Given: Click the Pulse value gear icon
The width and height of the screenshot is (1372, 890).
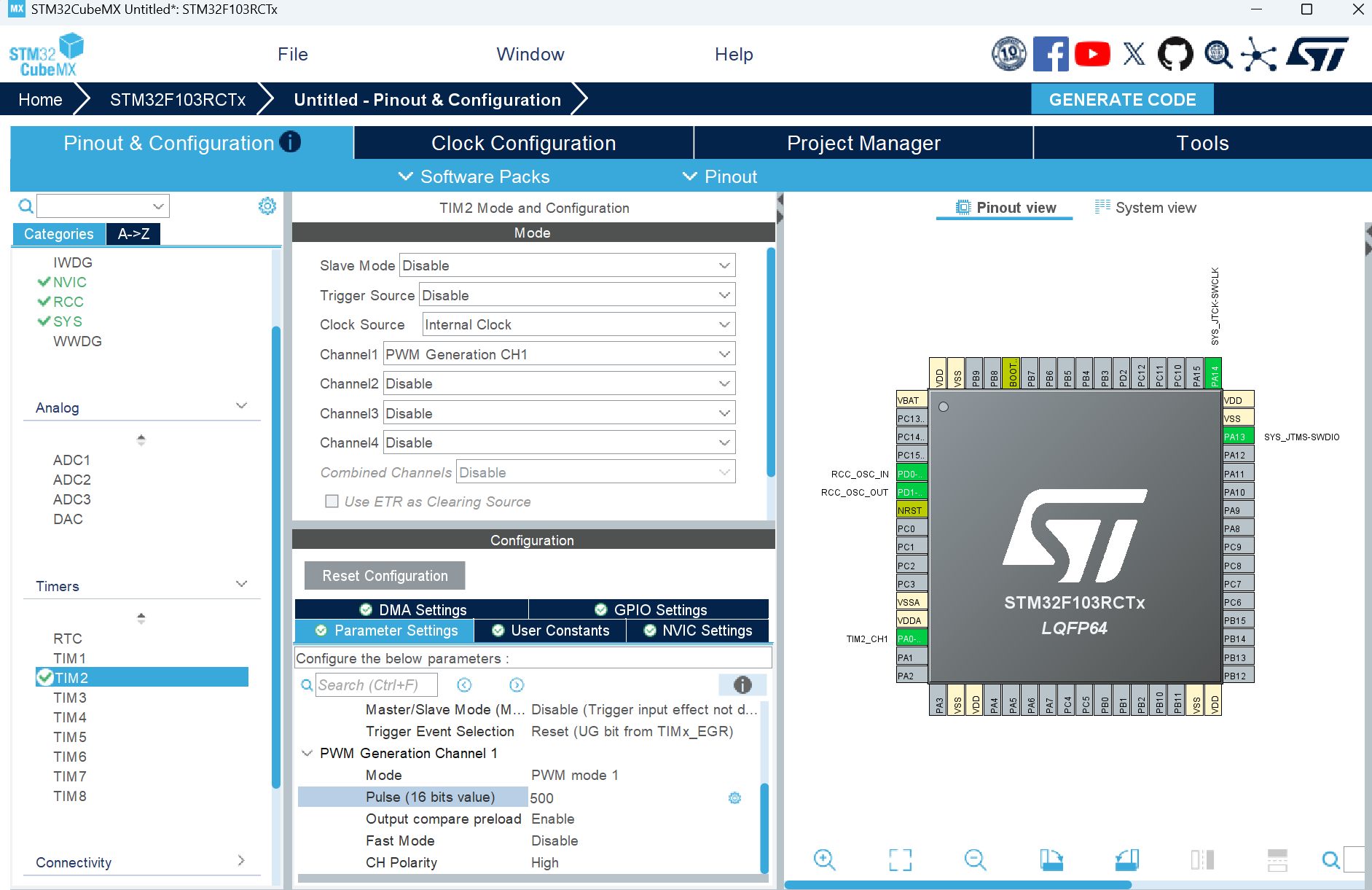Looking at the screenshot, I should pyautogui.click(x=734, y=798).
